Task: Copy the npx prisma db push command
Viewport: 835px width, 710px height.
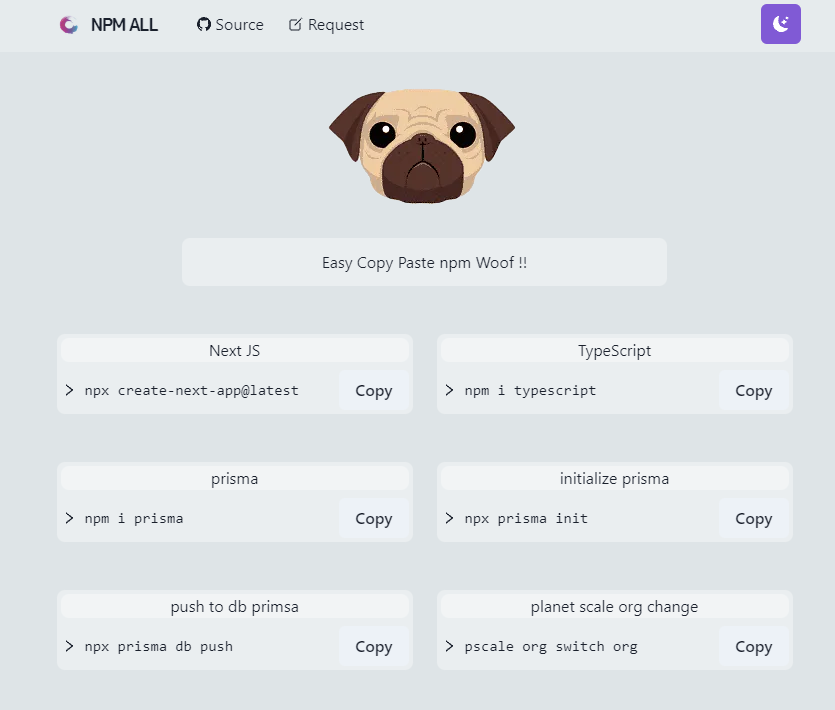Action: pyautogui.click(x=372, y=646)
